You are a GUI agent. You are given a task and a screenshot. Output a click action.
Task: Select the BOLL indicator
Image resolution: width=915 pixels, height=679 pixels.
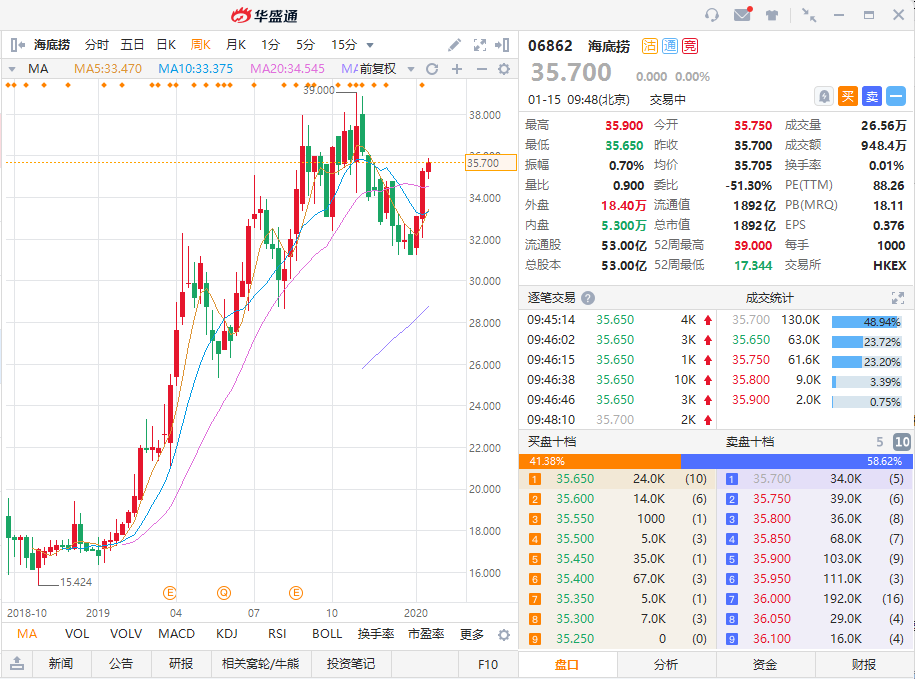(x=327, y=634)
